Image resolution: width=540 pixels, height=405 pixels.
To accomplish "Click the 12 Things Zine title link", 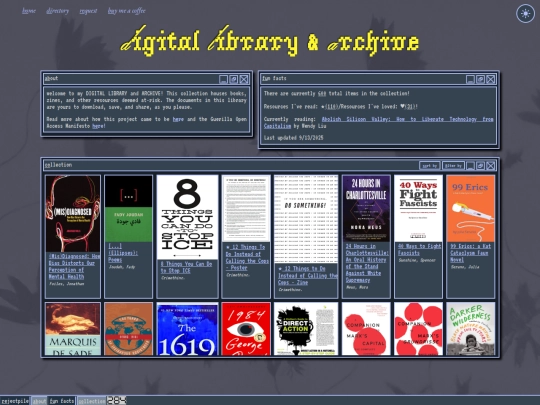I will coord(308,276).
